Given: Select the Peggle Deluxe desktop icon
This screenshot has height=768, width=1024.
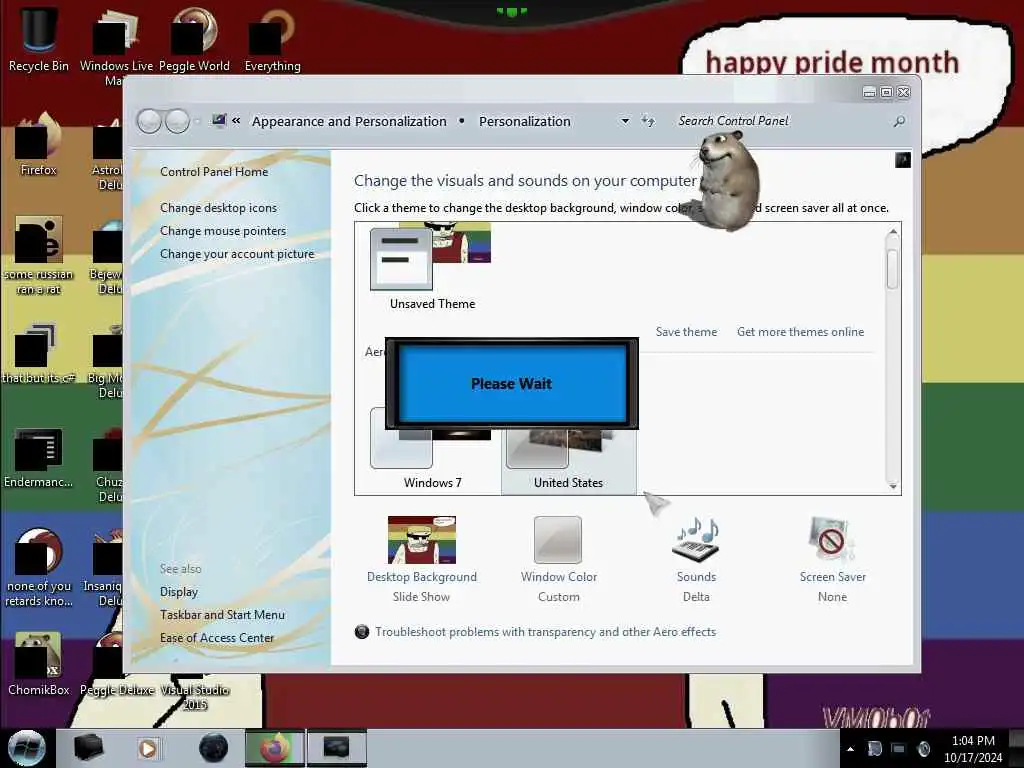Looking at the screenshot, I should (x=117, y=664).
